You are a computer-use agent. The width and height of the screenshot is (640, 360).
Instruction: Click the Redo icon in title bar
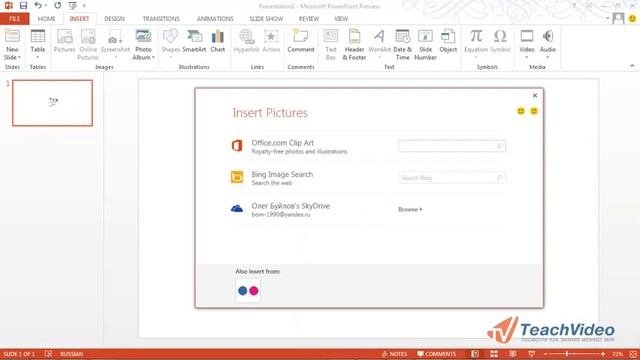[58, 6]
